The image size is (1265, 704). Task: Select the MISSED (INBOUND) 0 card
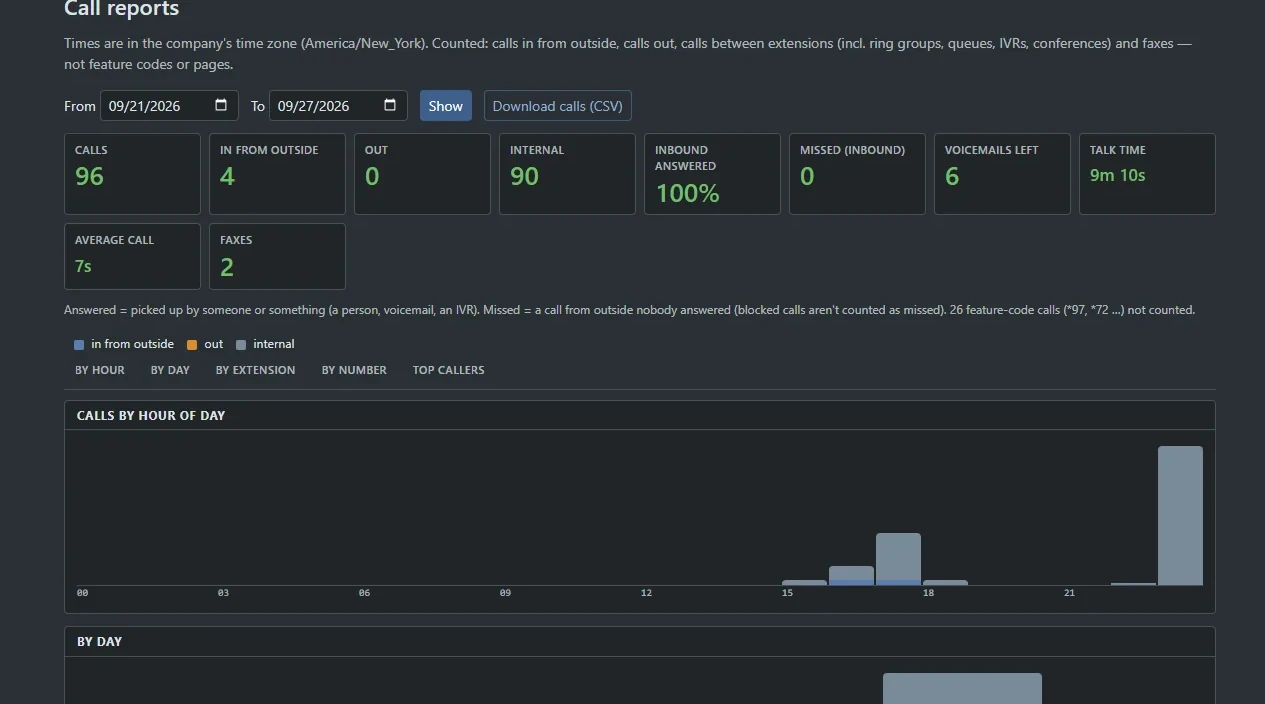click(857, 174)
